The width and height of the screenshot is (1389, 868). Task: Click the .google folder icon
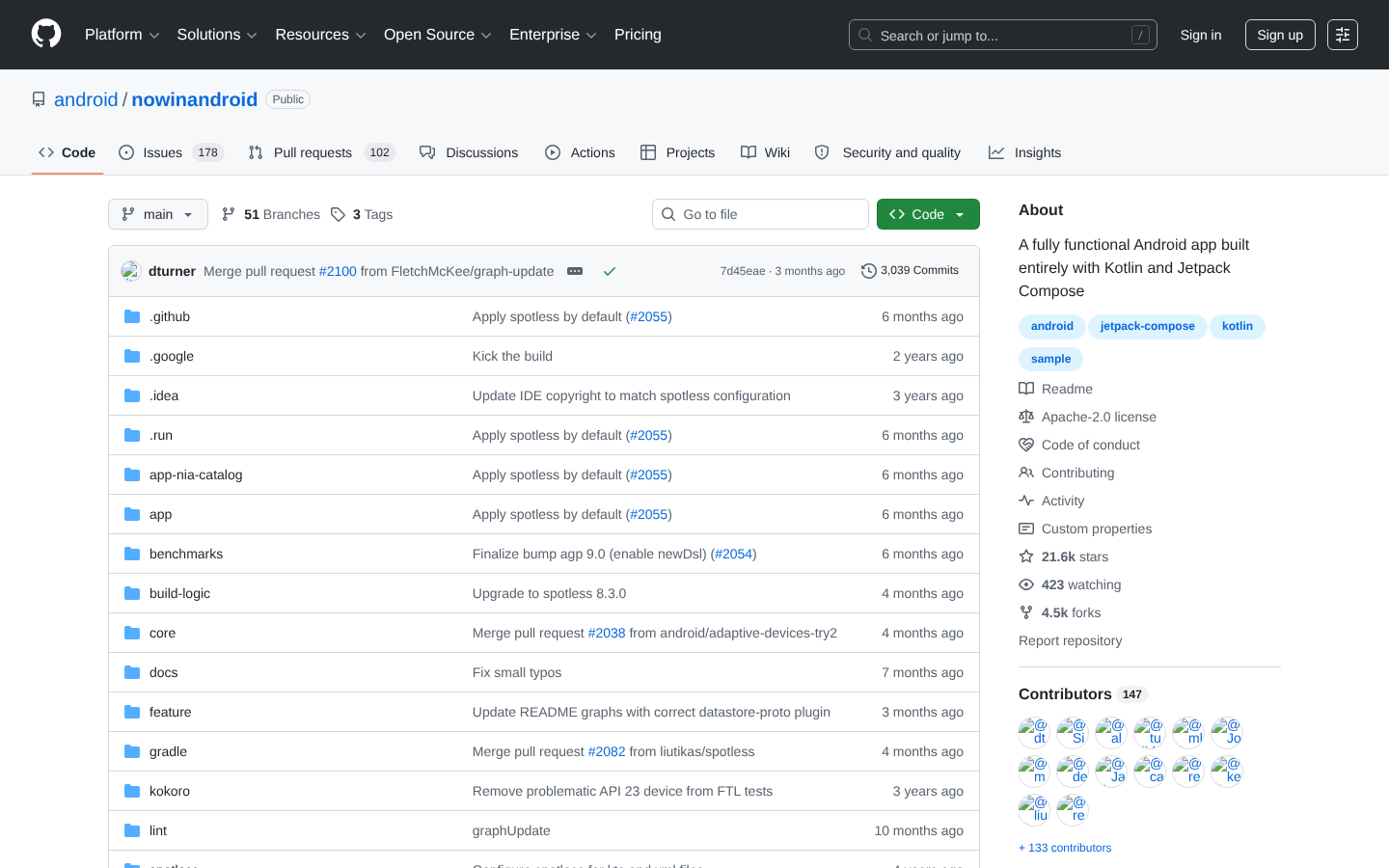coord(132,356)
